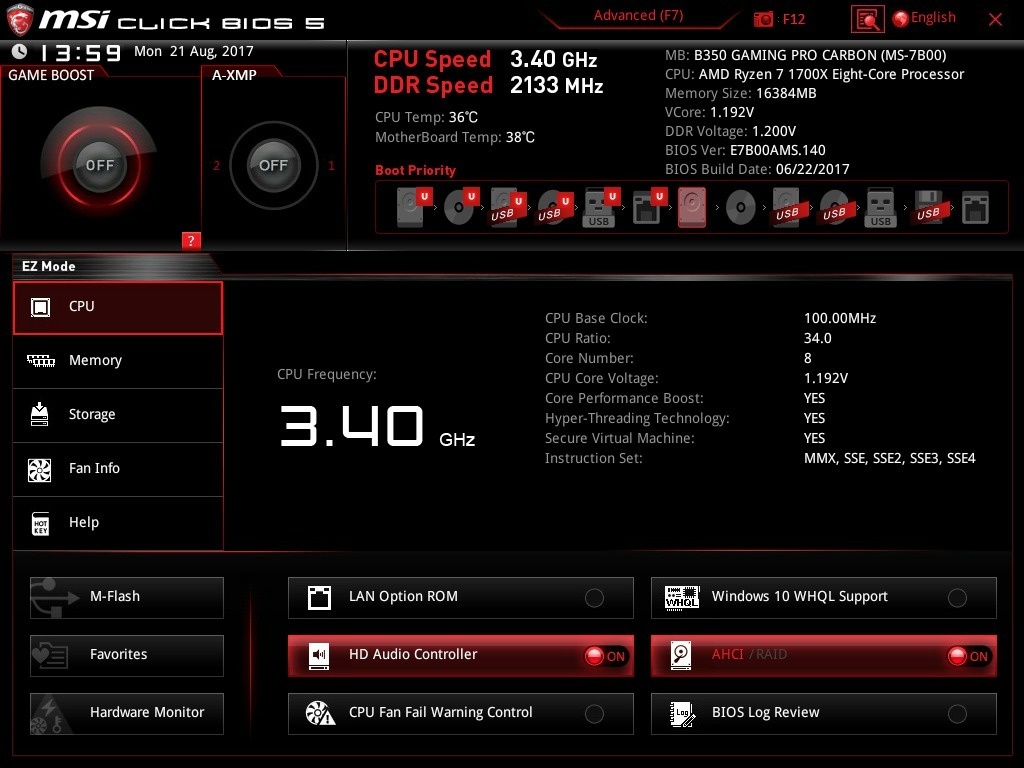1024x768 pixels.
Task: Click the Core Number value 8
Action: coord(808,359)
